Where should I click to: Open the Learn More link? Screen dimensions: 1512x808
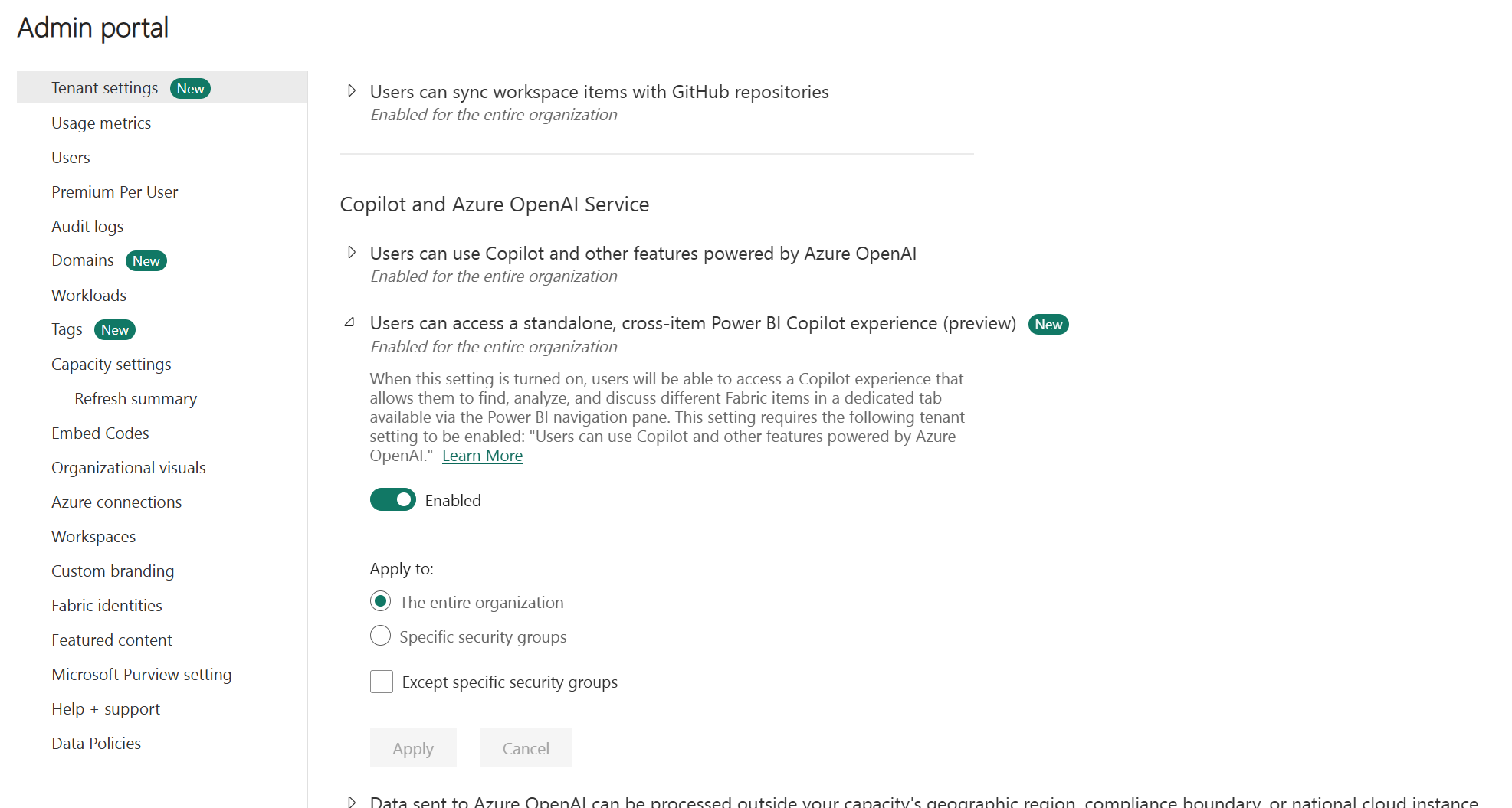[483, 456]
